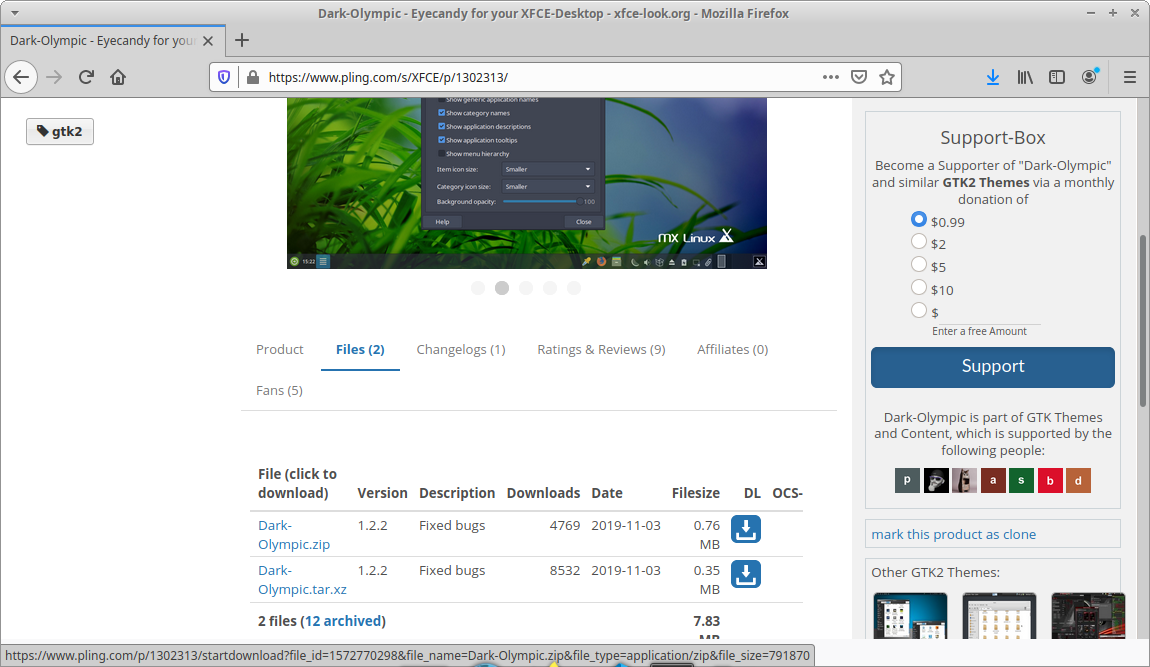
Task: Open the Ratings & Reviews tab
Action: [601, 349]
